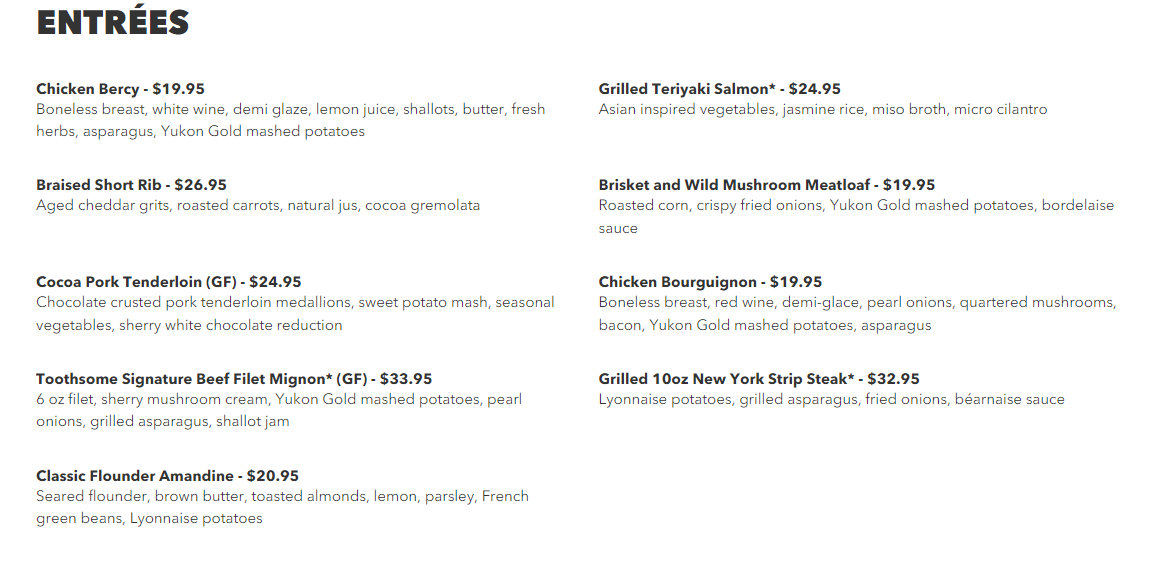Select Brisket and Wild Mushroom Meatloaf title
This screenshot has width=1174, height=565.
(x=767, y=185)
